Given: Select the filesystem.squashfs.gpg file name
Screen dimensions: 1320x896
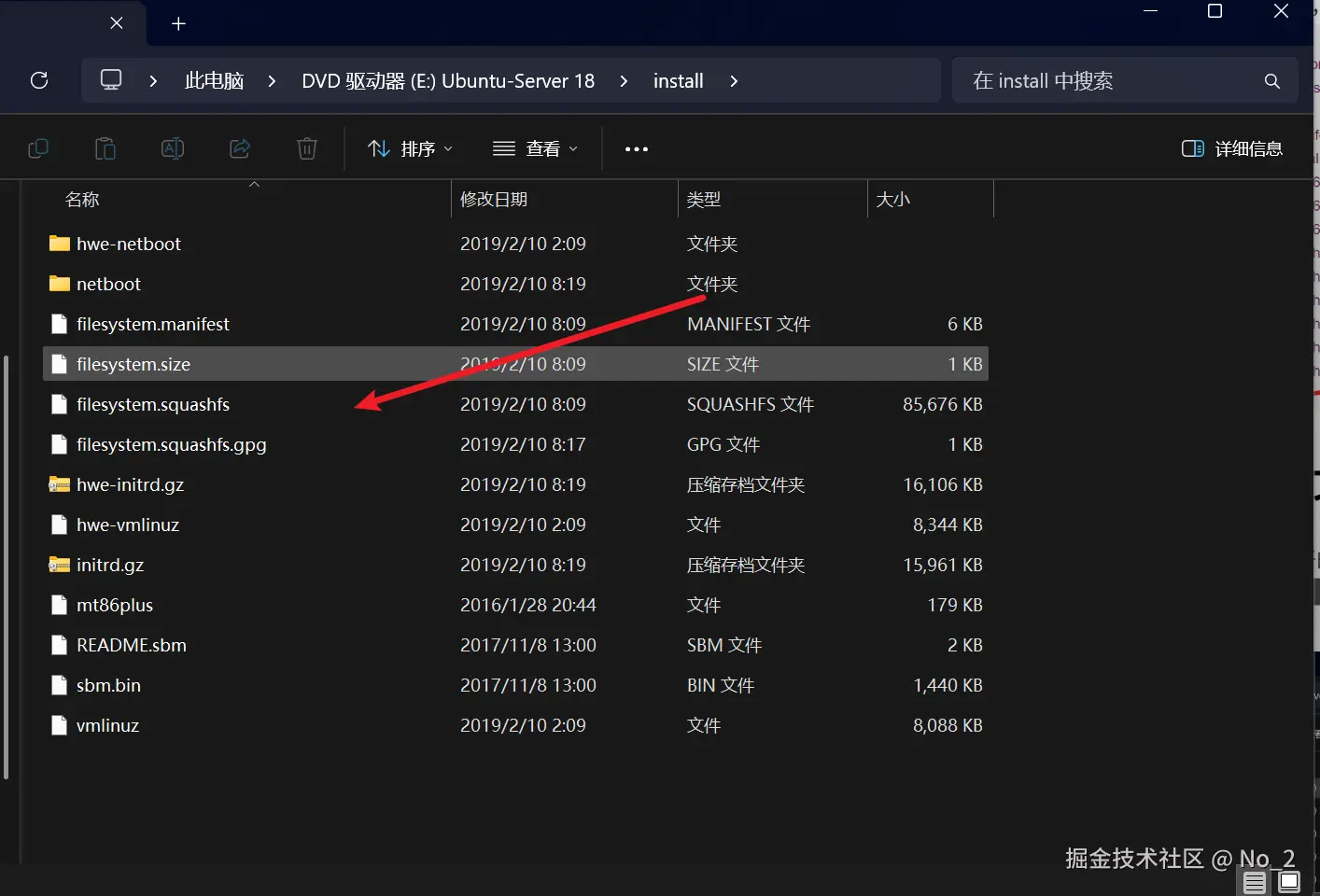Looking at the screenshot, I should [172, 444].
